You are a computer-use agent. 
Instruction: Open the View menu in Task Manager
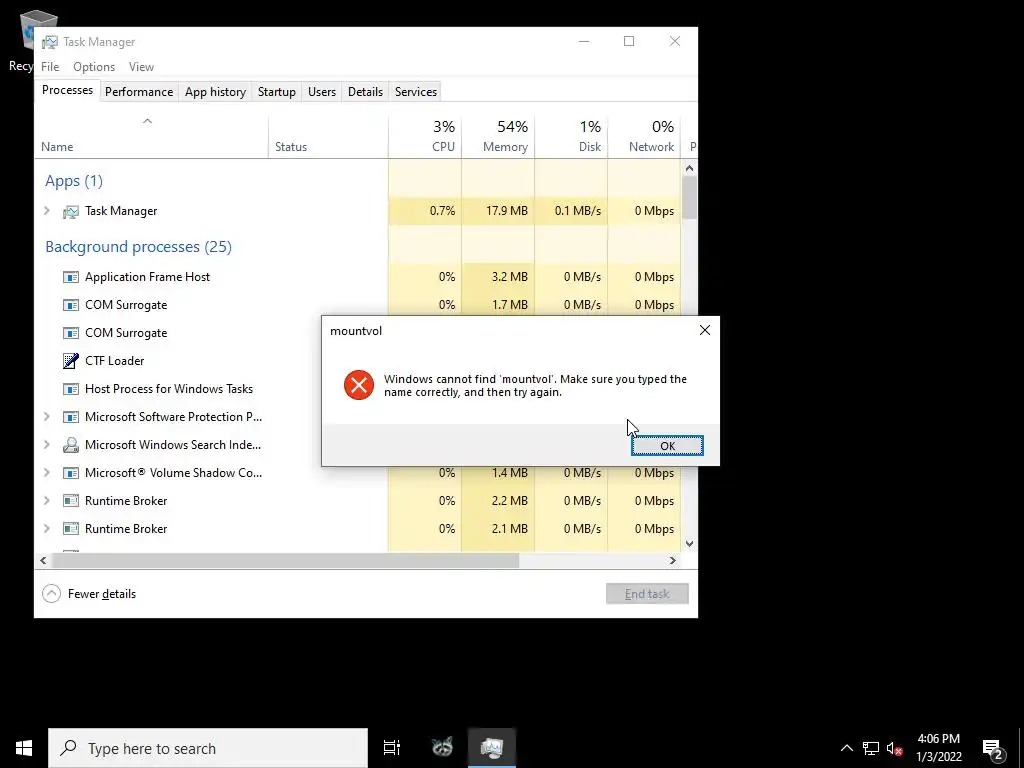tap(141, 67)
